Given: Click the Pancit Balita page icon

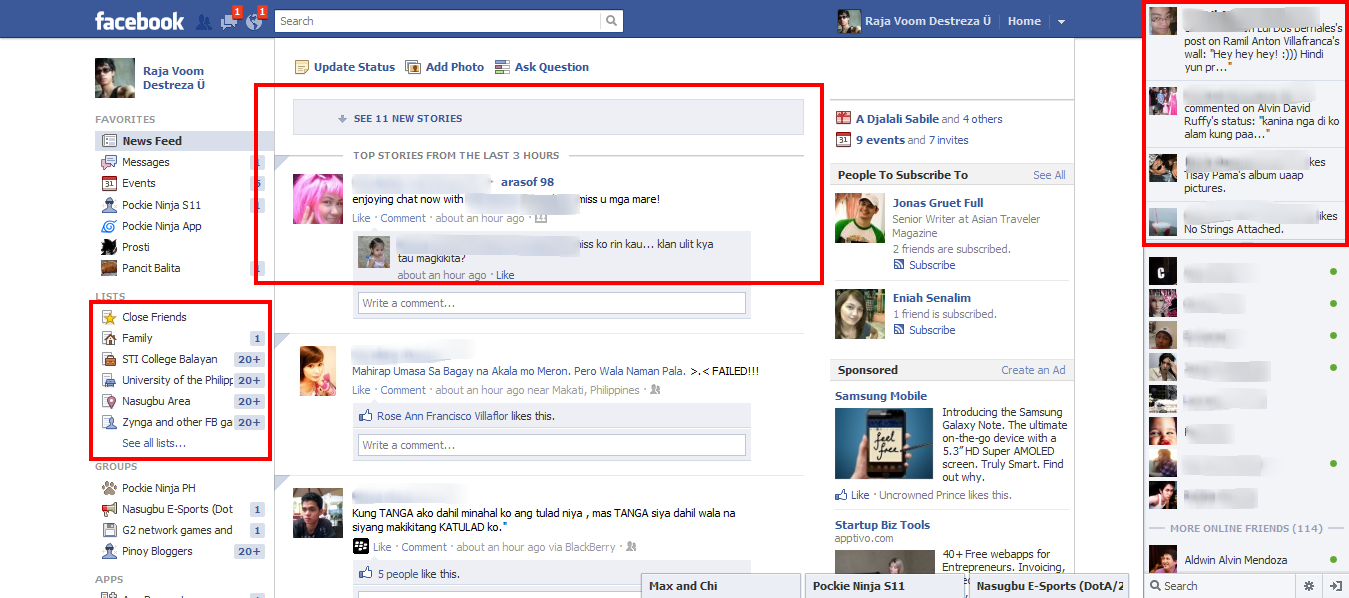Looking at the screenshot, I should [110, 268].
